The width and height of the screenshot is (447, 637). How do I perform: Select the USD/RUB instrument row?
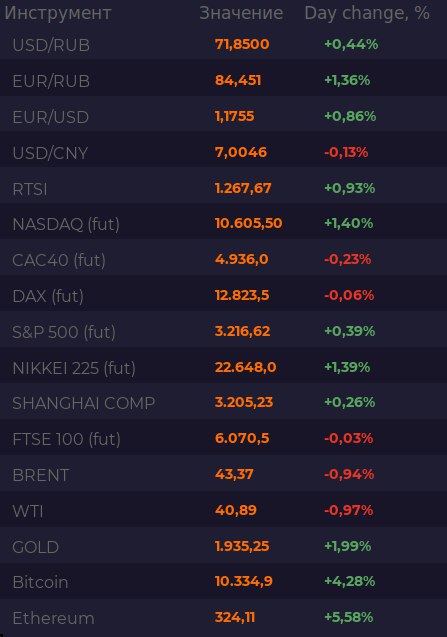224,44
